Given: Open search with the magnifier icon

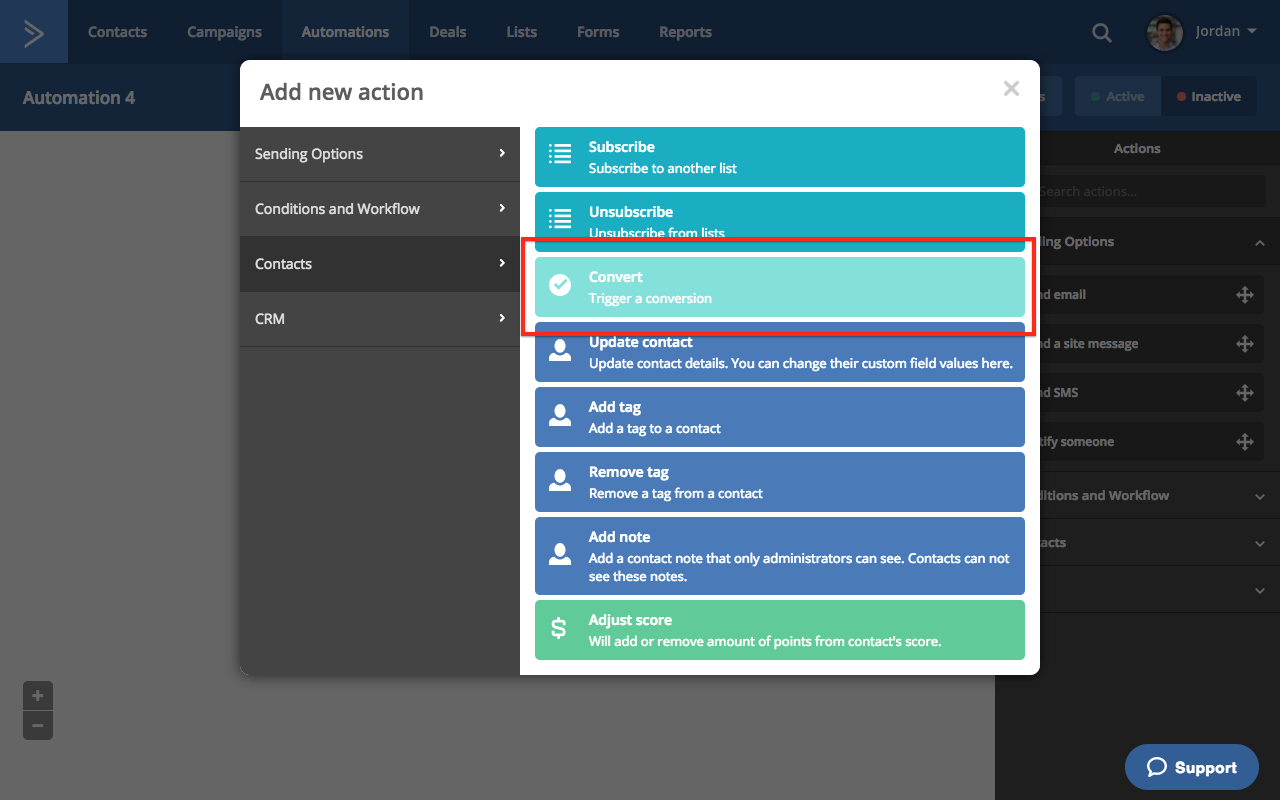Looking at the screenshot, I should [x=1101, y=32].
